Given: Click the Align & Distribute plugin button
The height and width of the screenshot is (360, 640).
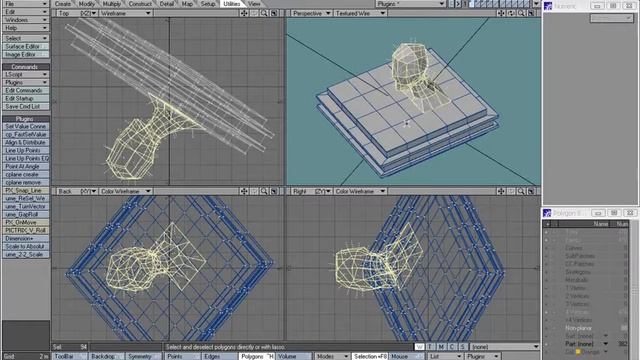Looking at the screenshot, I should coord(25,142).
